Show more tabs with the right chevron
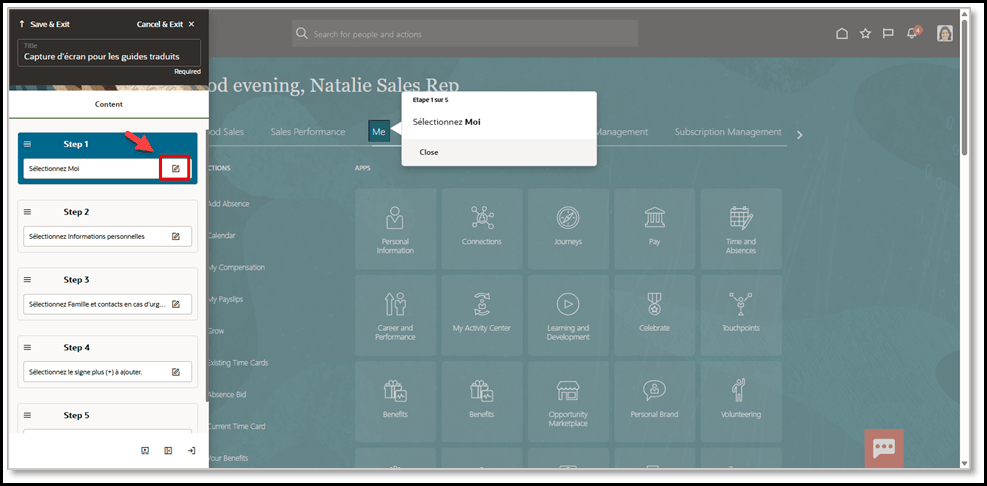987x486 pixels. 799,135
